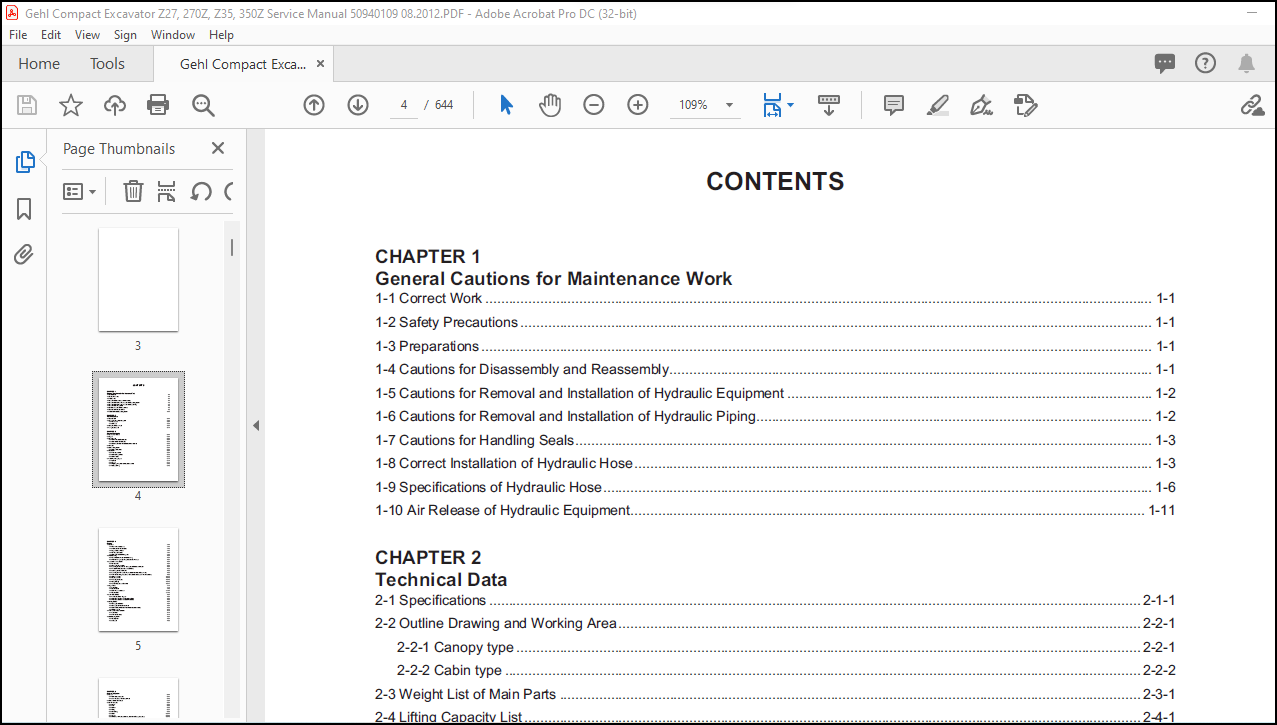Screen dimensions: 1277x725
Task: Select page 4 thumbnail
Action: 138,429
